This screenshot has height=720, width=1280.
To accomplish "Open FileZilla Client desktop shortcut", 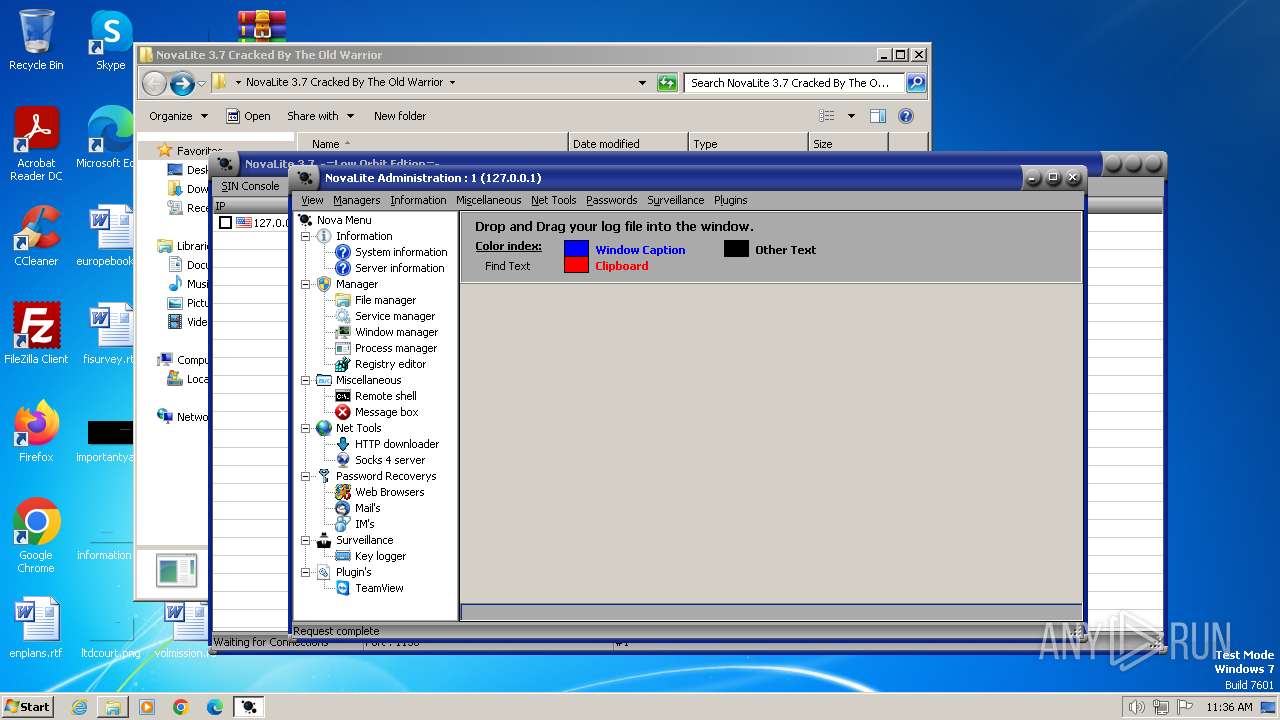I will 36,334.
